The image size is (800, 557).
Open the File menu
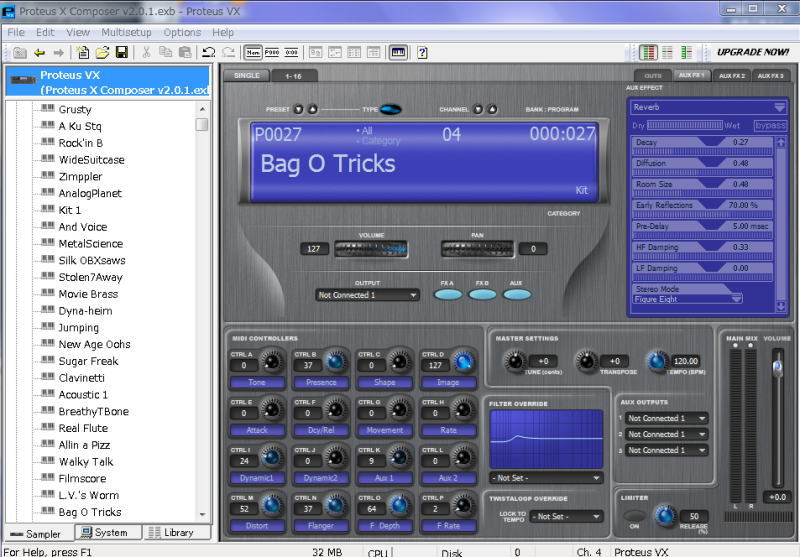click(x=16, y=32)
